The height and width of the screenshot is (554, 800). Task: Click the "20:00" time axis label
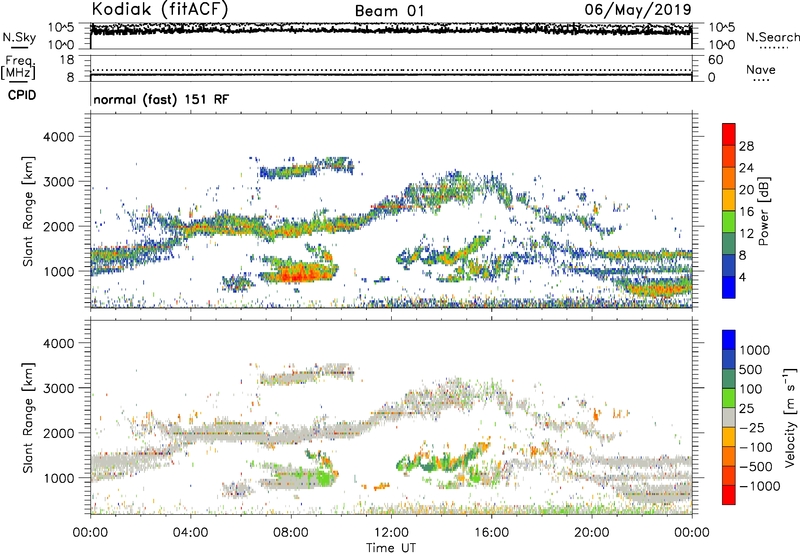[592, 533]
